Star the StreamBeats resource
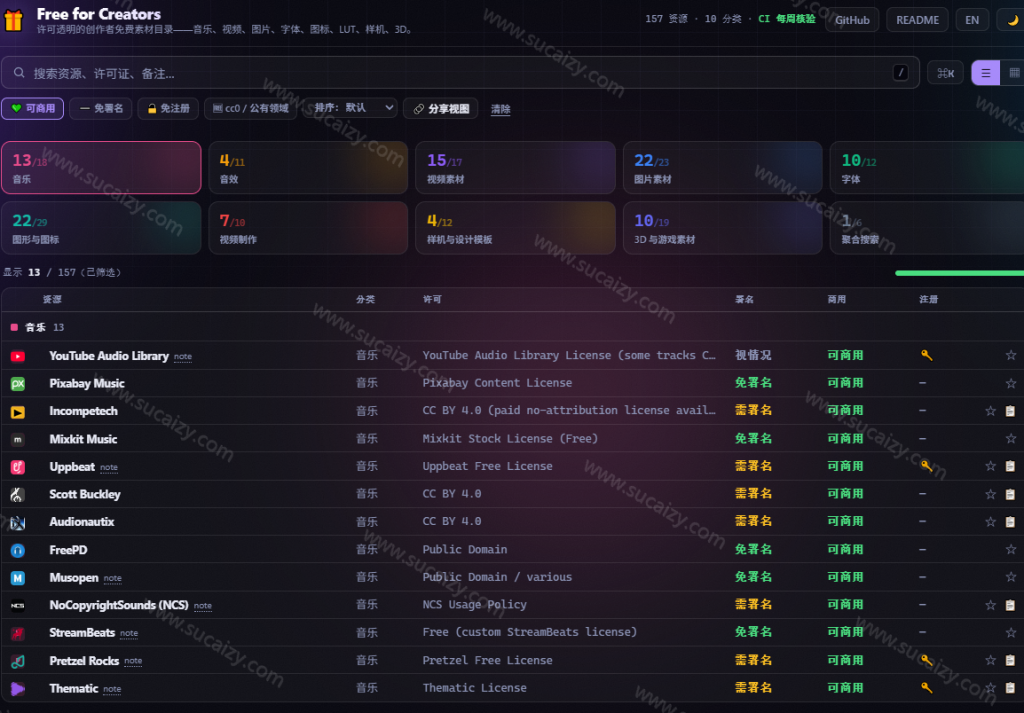This screenshot has width=1024, height=713. coord(1011,633)
